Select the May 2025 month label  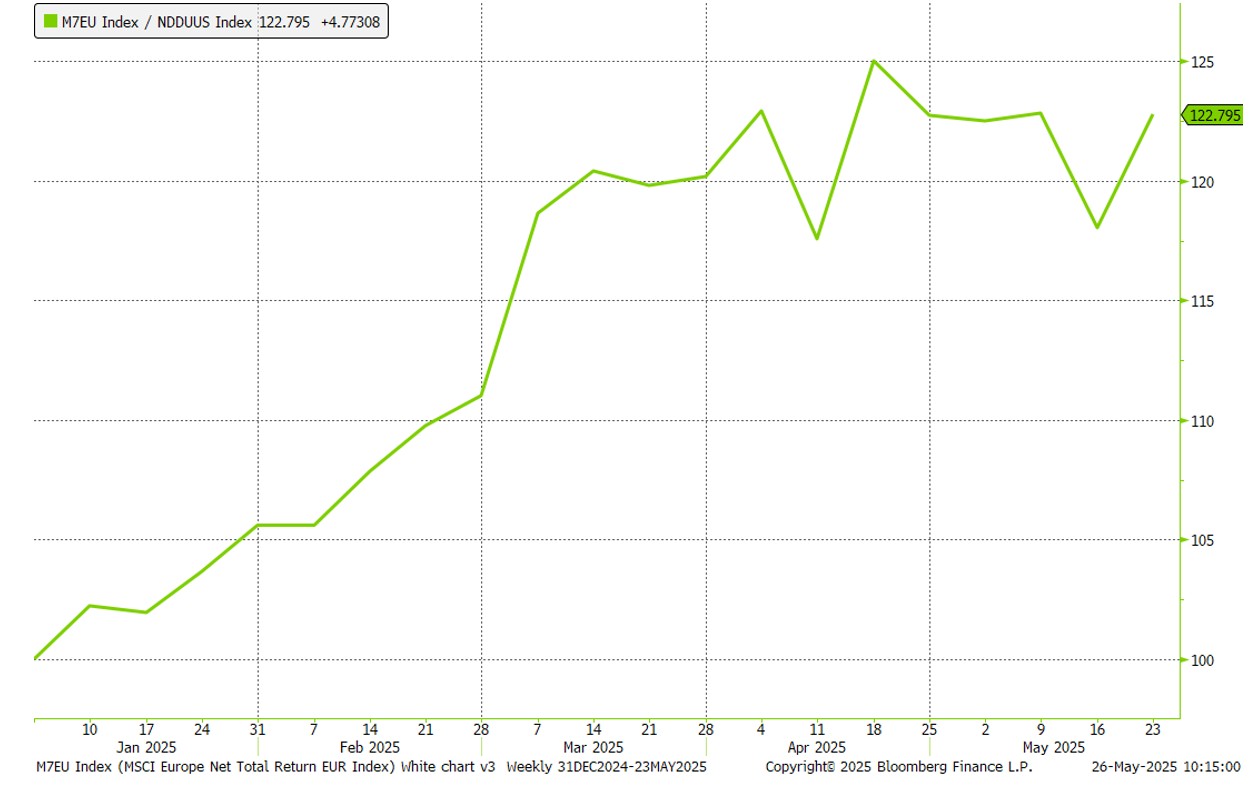point(1041,747)
